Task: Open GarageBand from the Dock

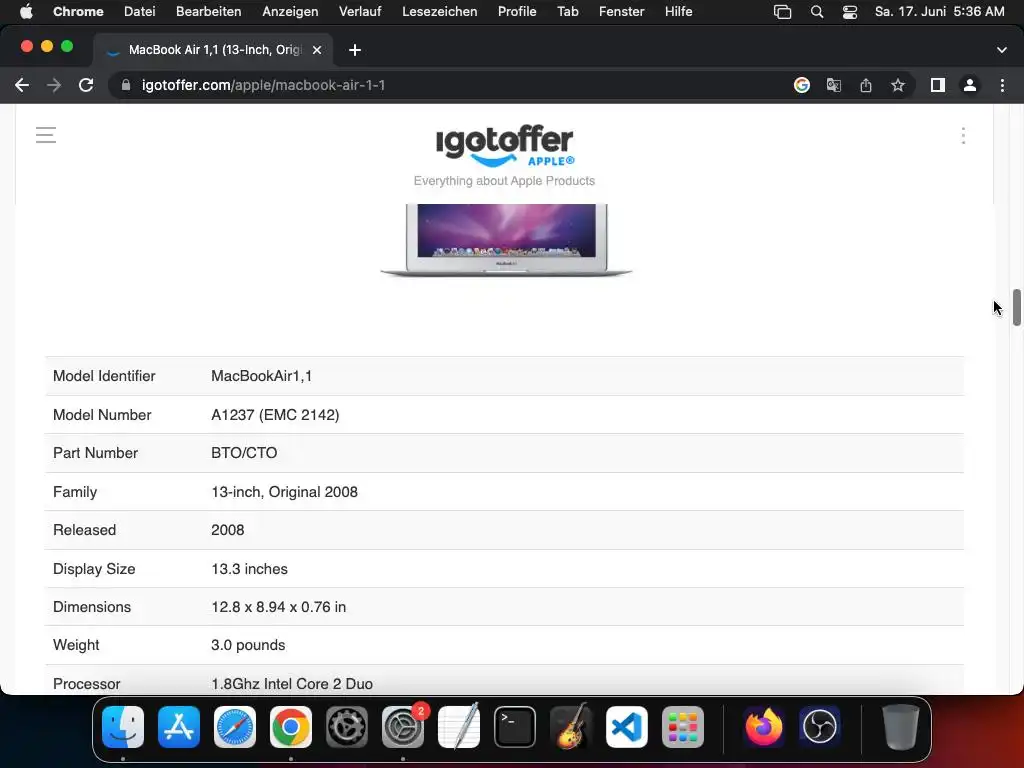Action: point(571,727)
